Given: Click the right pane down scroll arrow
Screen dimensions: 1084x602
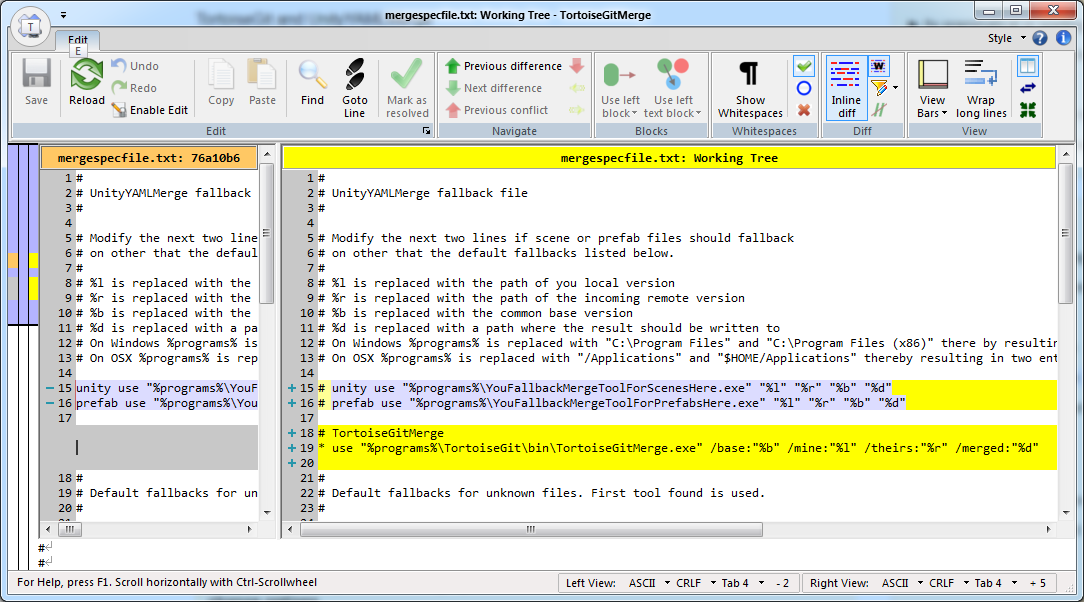Looking at the screenshot, I should click(x=1065, y=512).
